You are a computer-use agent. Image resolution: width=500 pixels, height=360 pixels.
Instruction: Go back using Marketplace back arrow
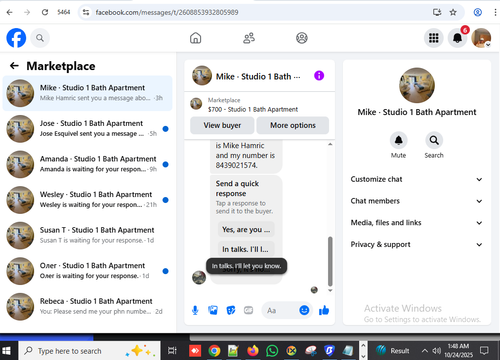pyautogui.click(x=14, y=66)
